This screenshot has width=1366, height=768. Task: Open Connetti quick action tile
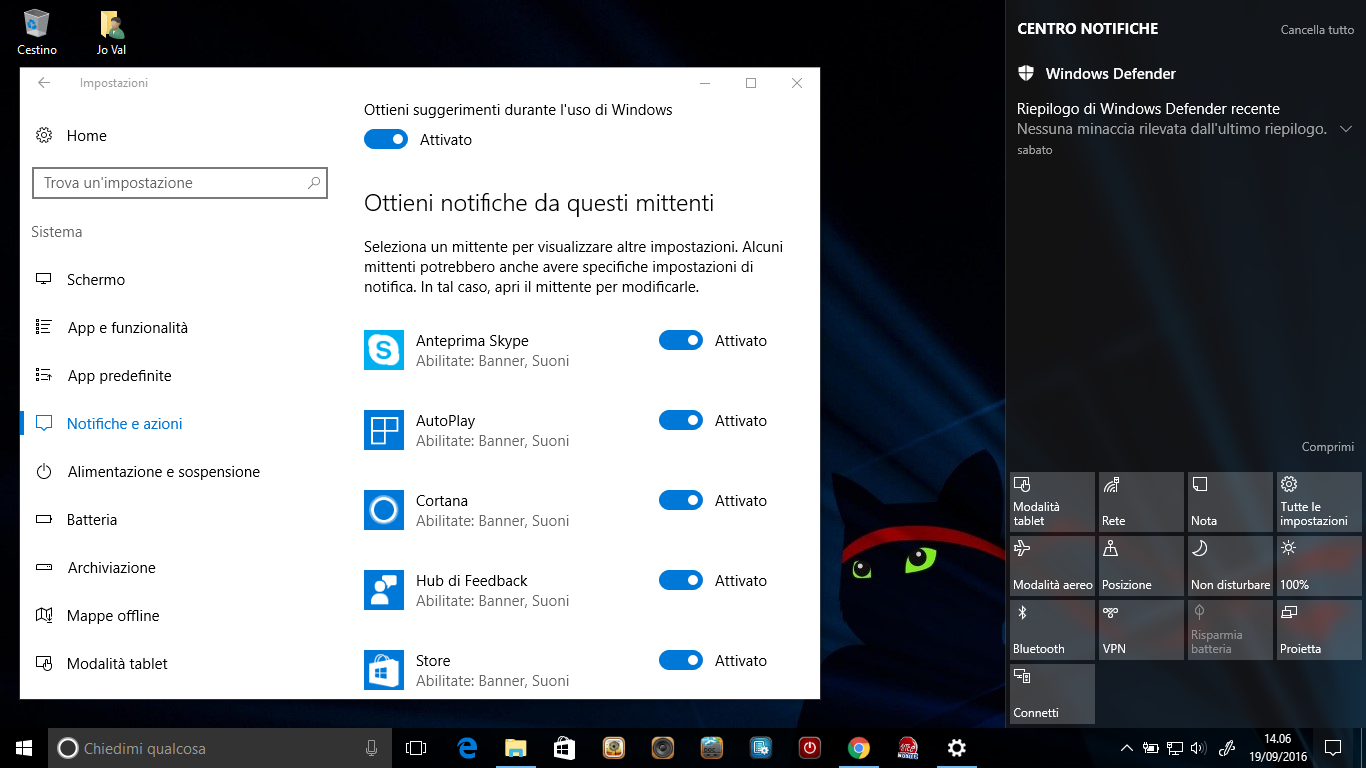pos(1052,694)
